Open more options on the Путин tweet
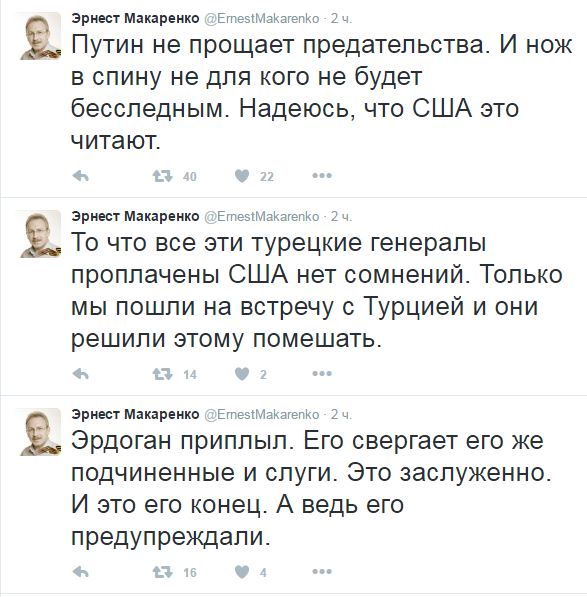The image size is (587, 597). point(322,176)
